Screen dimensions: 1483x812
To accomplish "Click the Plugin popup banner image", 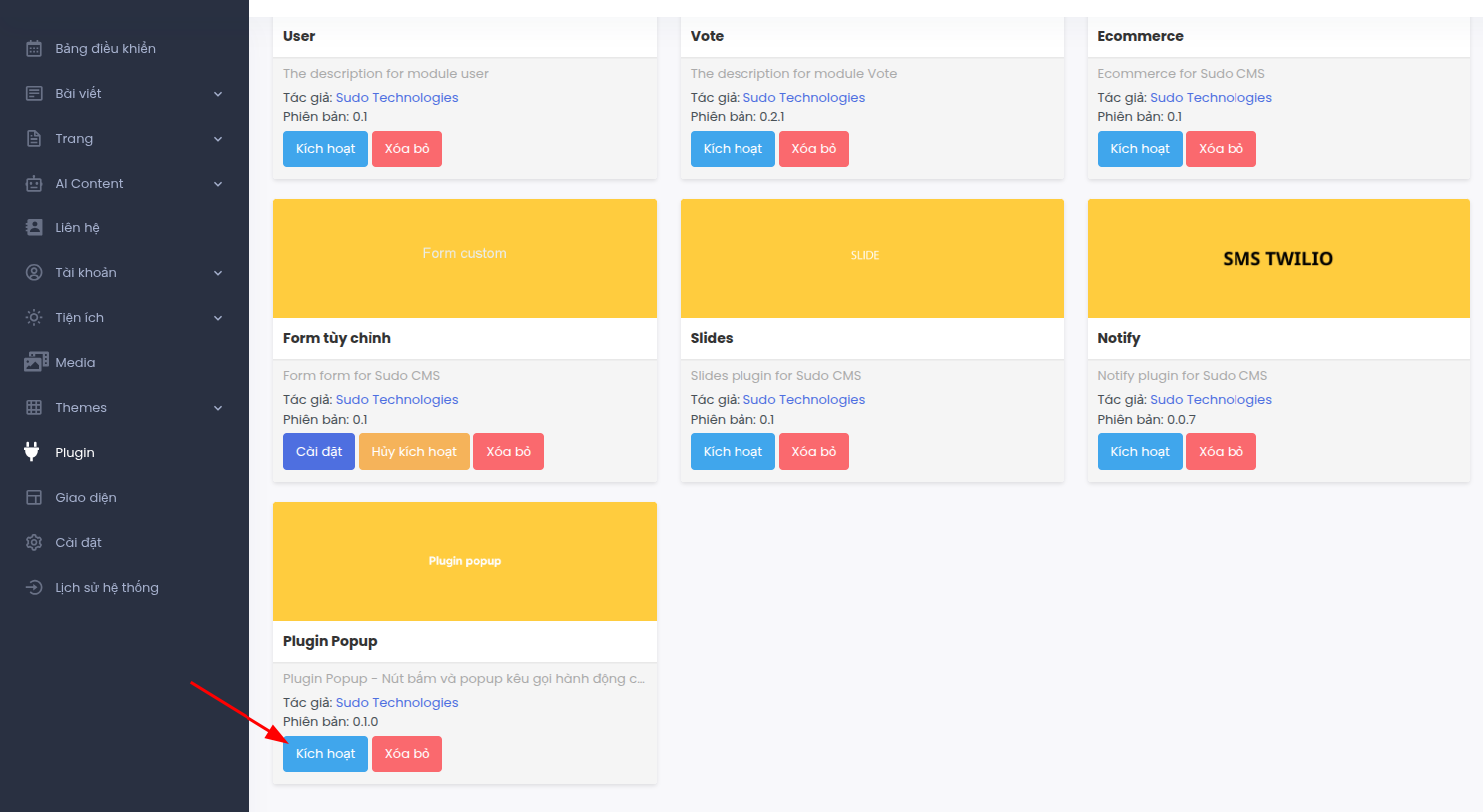I will point(465,562).
